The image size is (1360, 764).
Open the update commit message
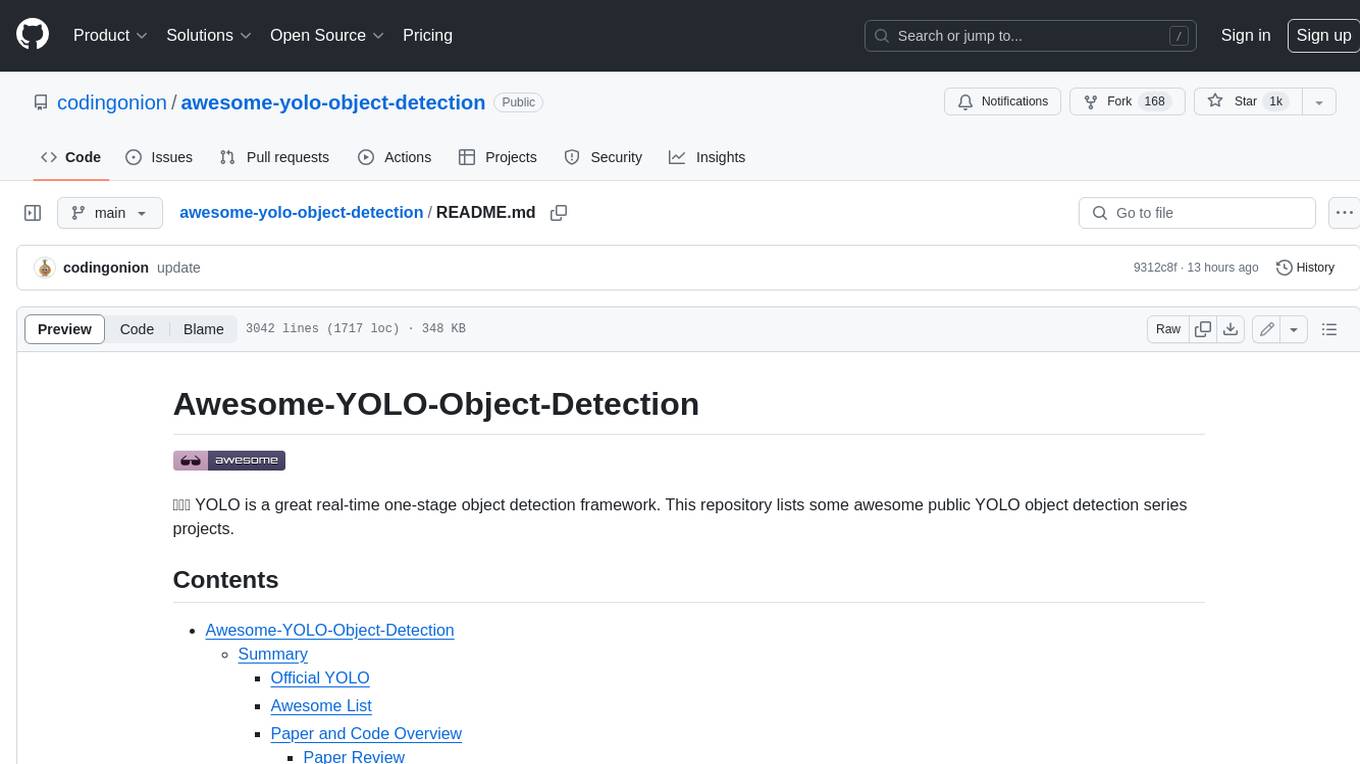(x=179, y=268)
